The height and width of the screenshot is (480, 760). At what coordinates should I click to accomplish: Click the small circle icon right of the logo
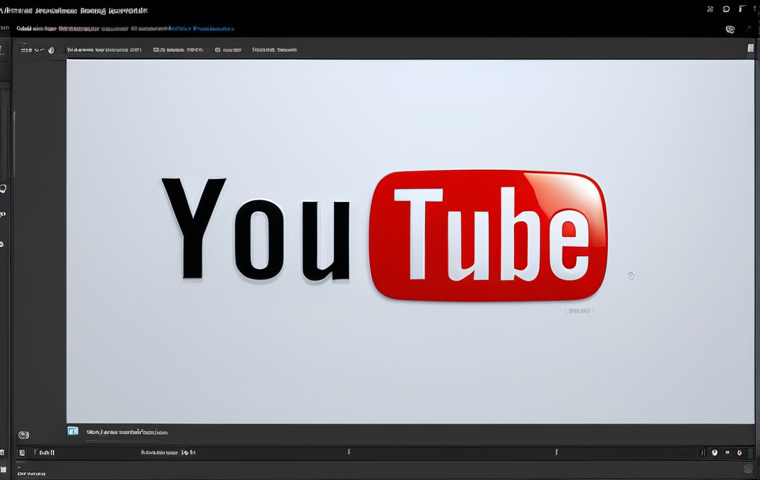pyautogui.click(x=631, y=276)
